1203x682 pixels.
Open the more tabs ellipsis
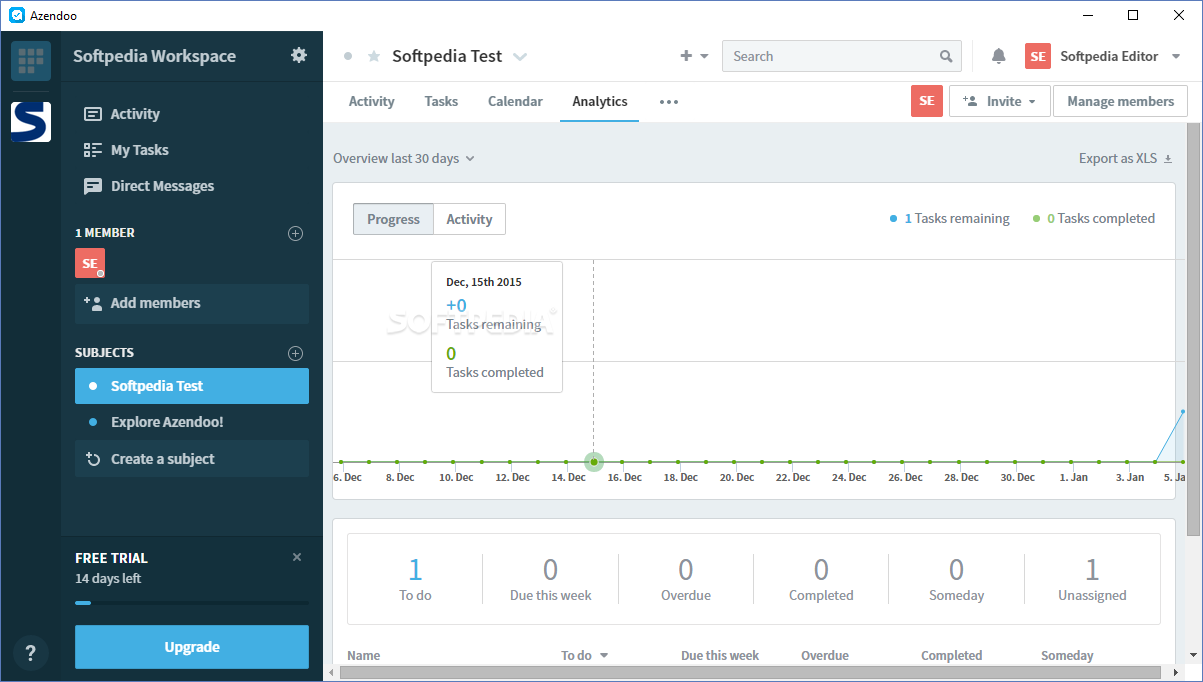[x=669, y=102]
